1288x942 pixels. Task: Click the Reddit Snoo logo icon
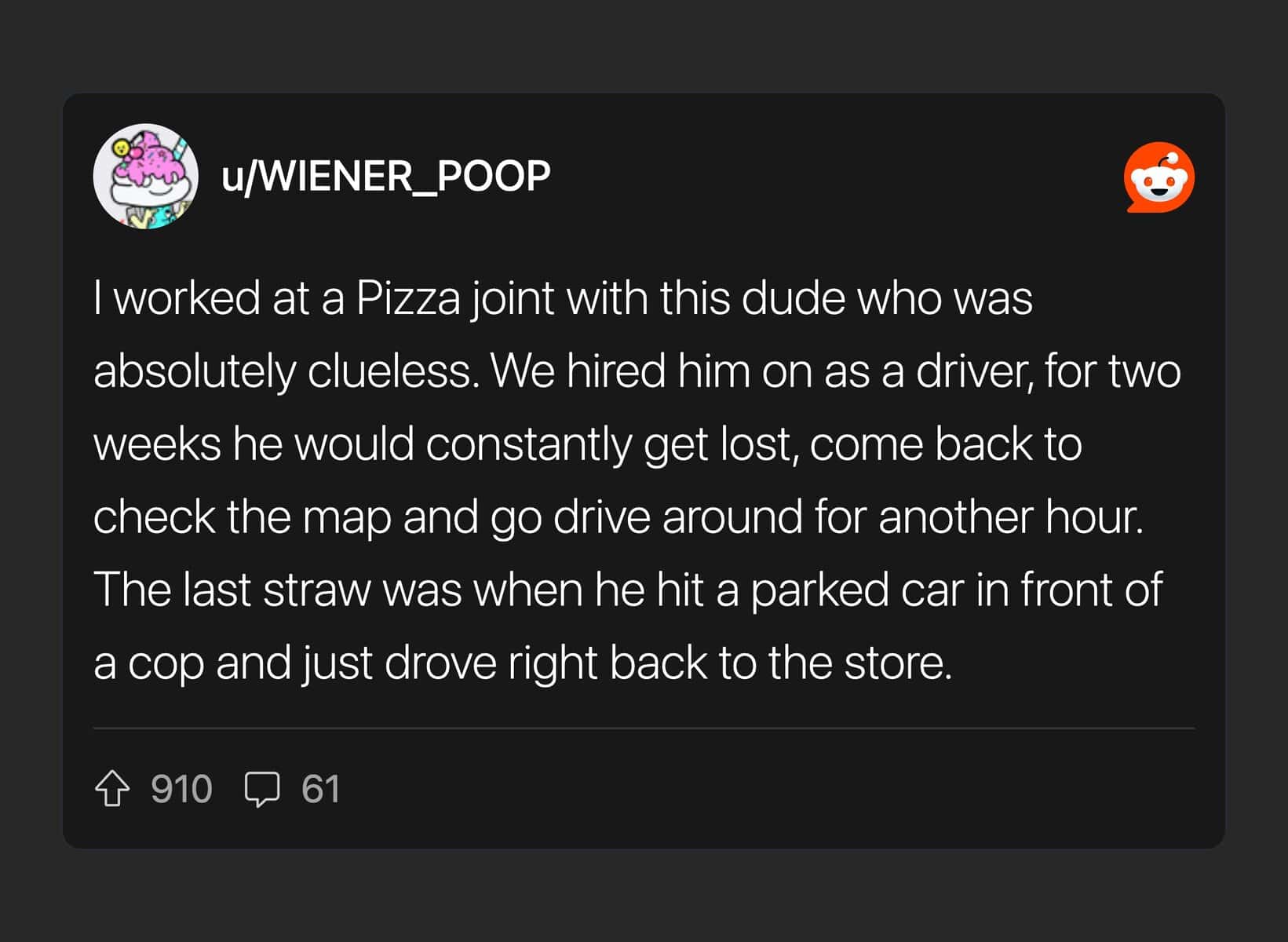1158,177
